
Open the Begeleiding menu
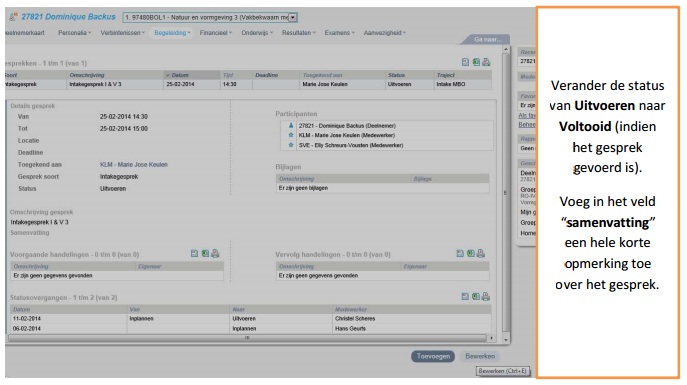click(172, 32)
